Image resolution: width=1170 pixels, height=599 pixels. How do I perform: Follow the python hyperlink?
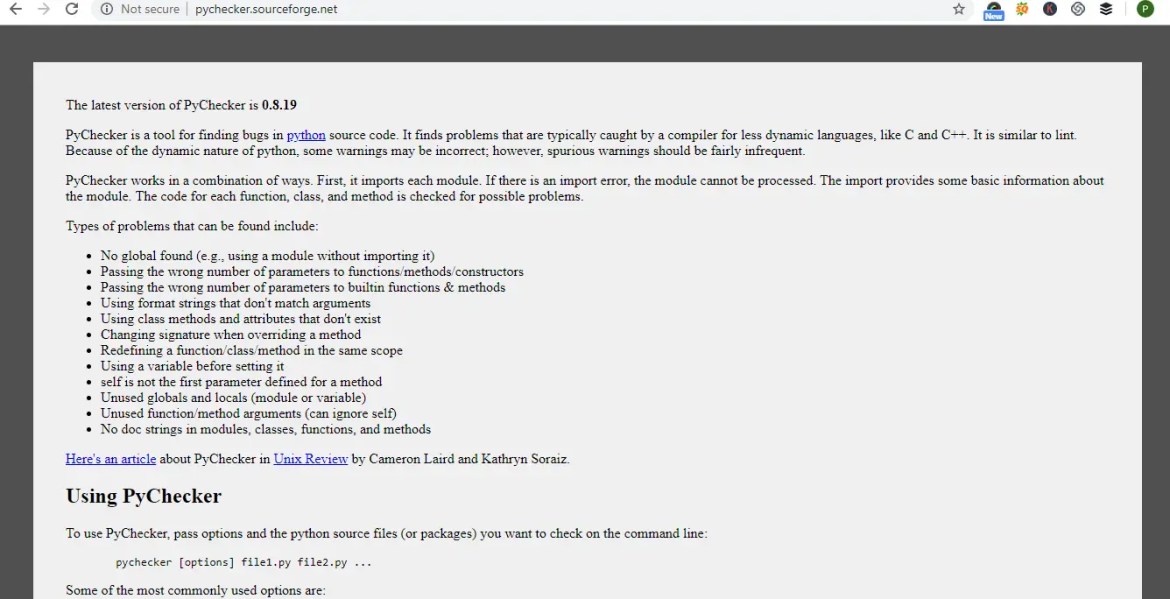[x=306, y=135]
